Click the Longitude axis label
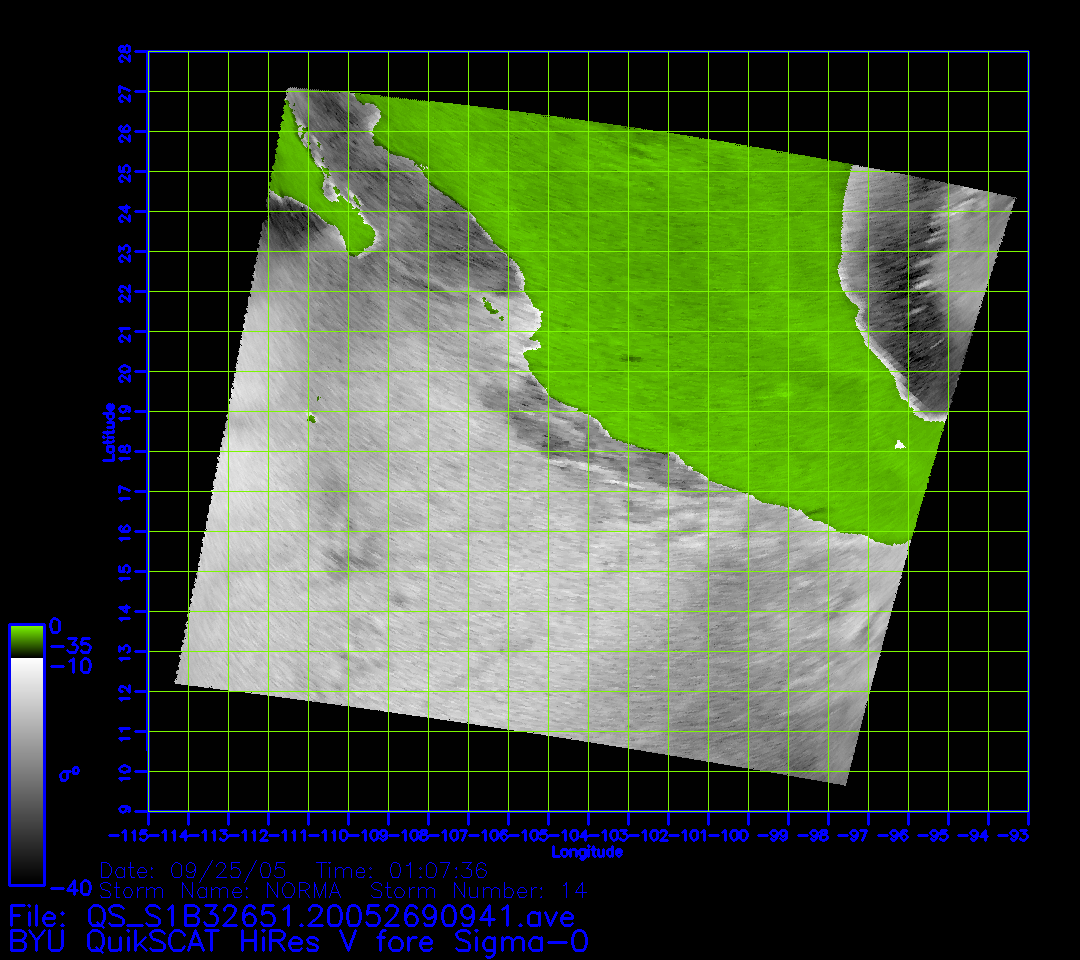 [587, 852]
